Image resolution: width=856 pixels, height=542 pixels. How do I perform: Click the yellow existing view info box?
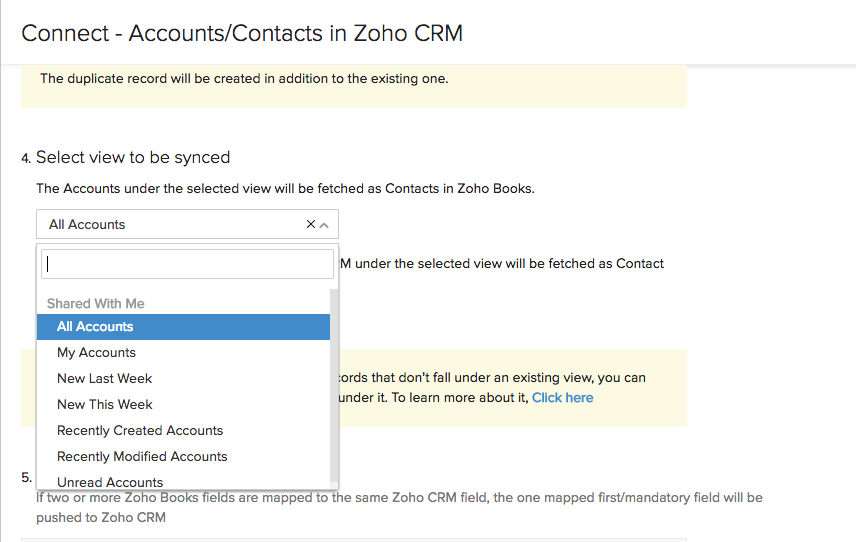pos(510,388)
